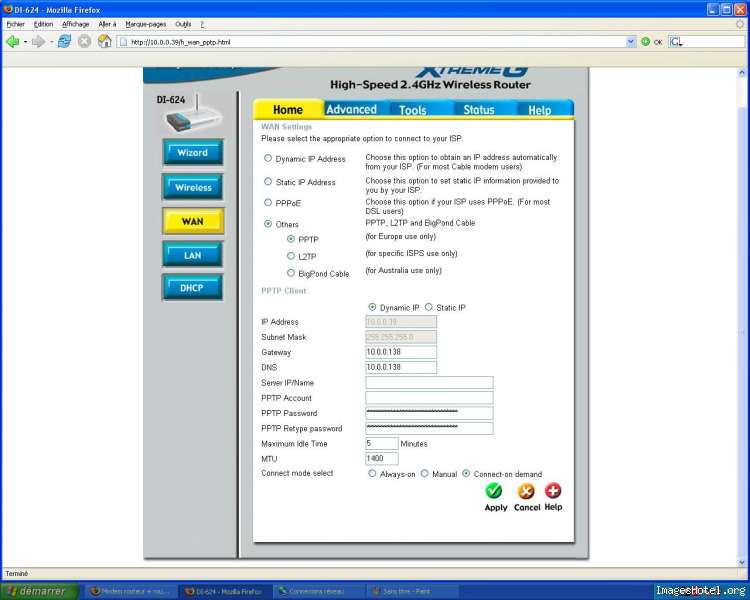This screenshot has width=750, height=600.
Task: Select Static IP Address WAN option
Action: tap(268, 181)
